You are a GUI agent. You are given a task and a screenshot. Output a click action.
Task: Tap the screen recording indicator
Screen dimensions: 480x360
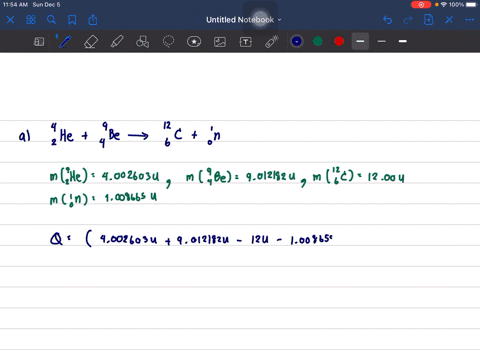pyautogui.click(x=421, y=5)
